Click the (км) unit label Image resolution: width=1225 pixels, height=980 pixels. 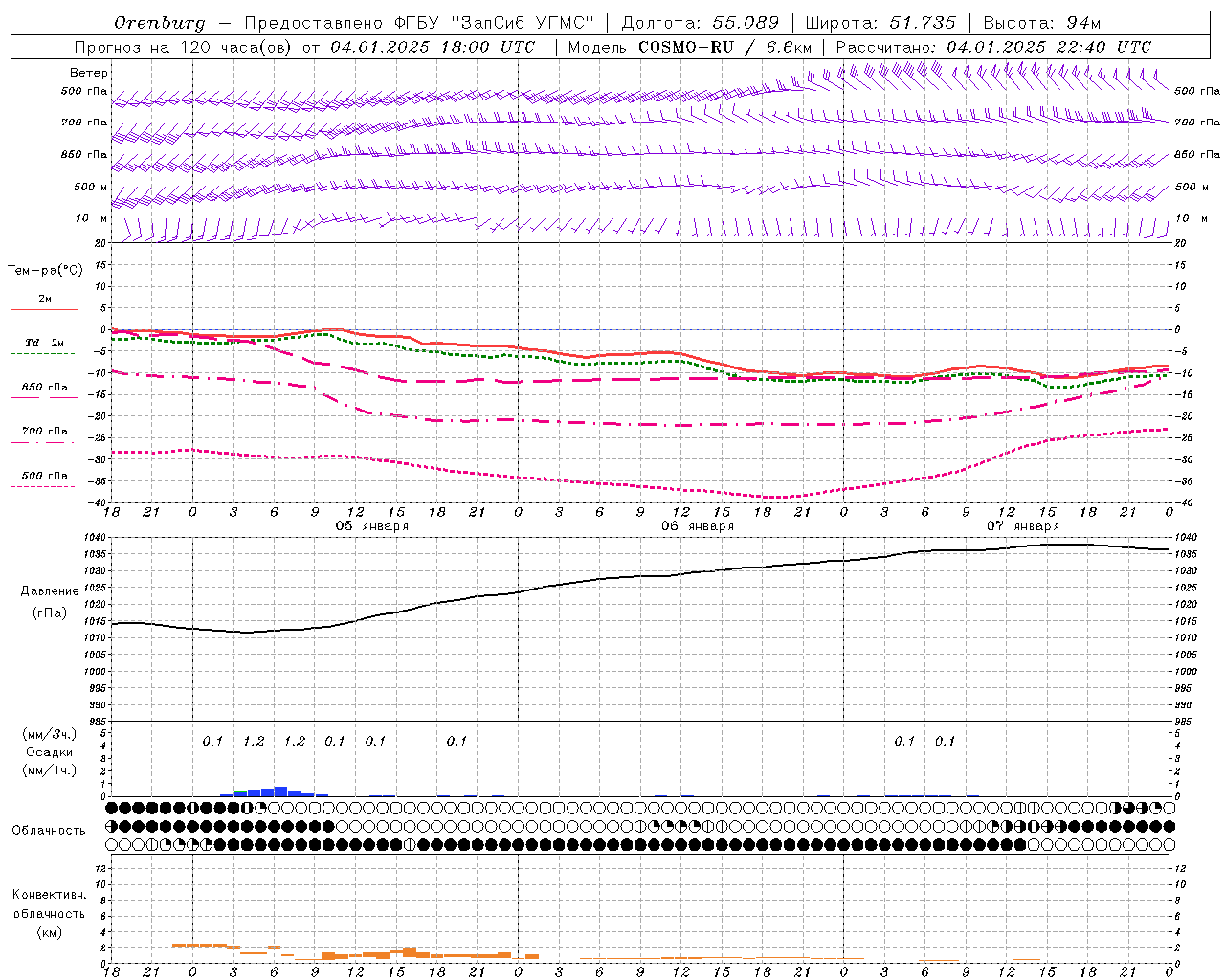coord(50,932)
